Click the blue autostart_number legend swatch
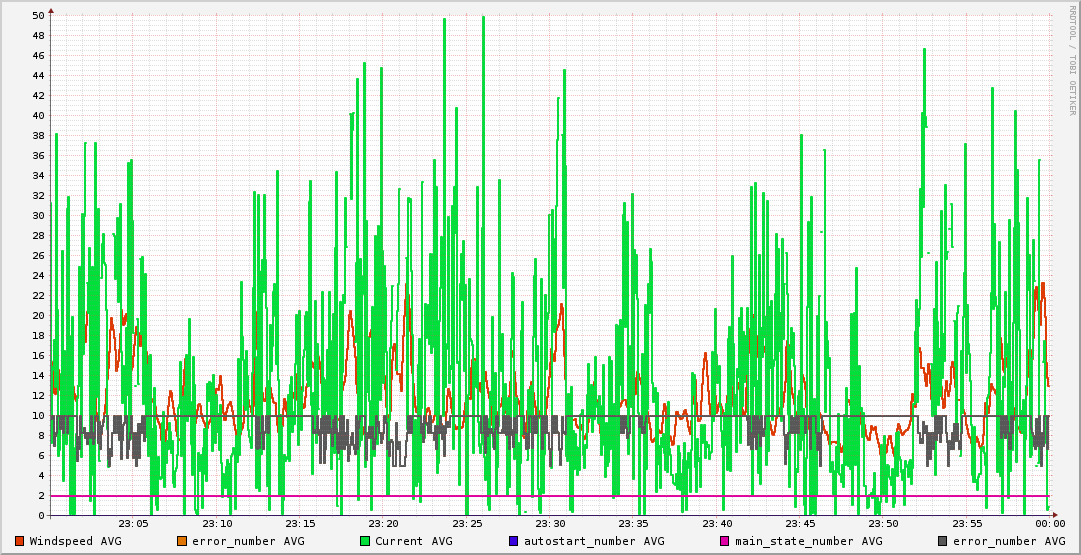 click(x=514, y=541)
